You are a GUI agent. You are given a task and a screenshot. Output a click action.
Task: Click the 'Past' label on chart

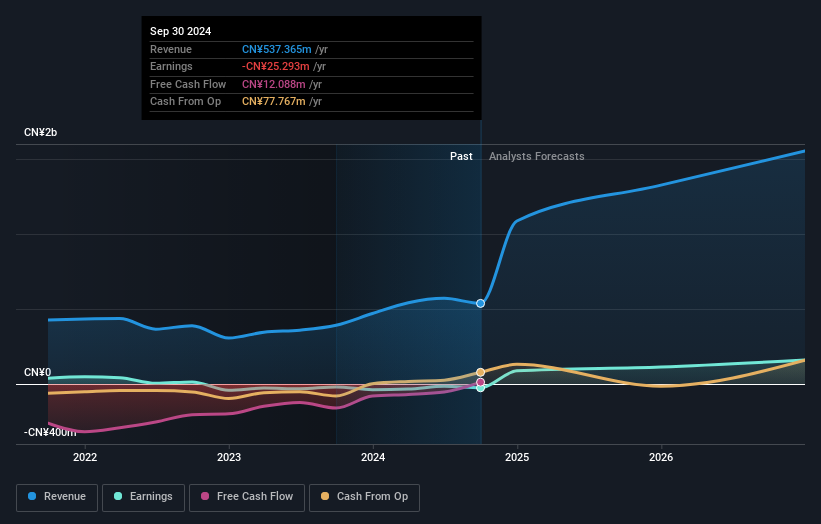(x=461, y=156)
